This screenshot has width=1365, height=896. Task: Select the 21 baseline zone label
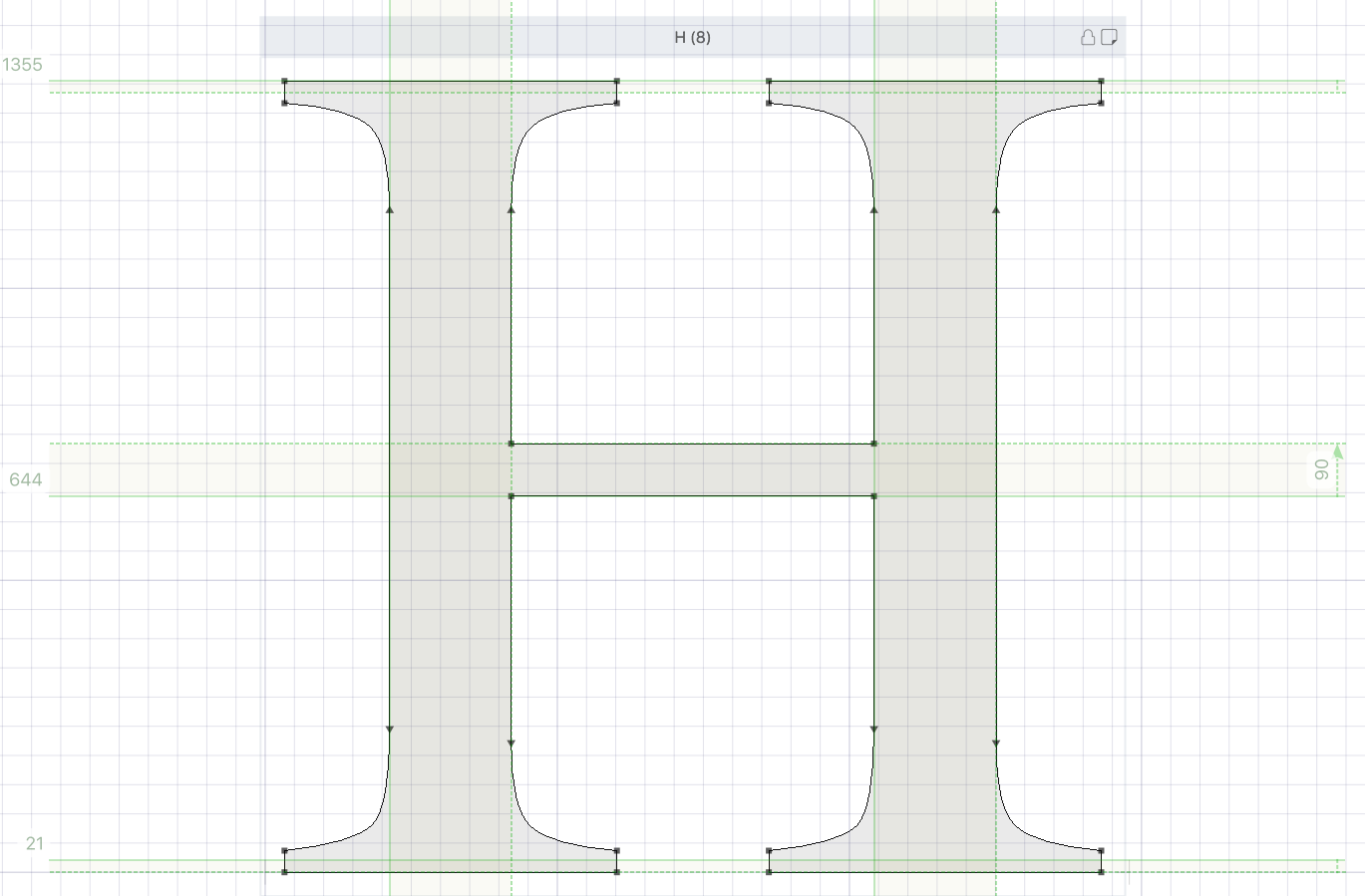click(35, 843)
